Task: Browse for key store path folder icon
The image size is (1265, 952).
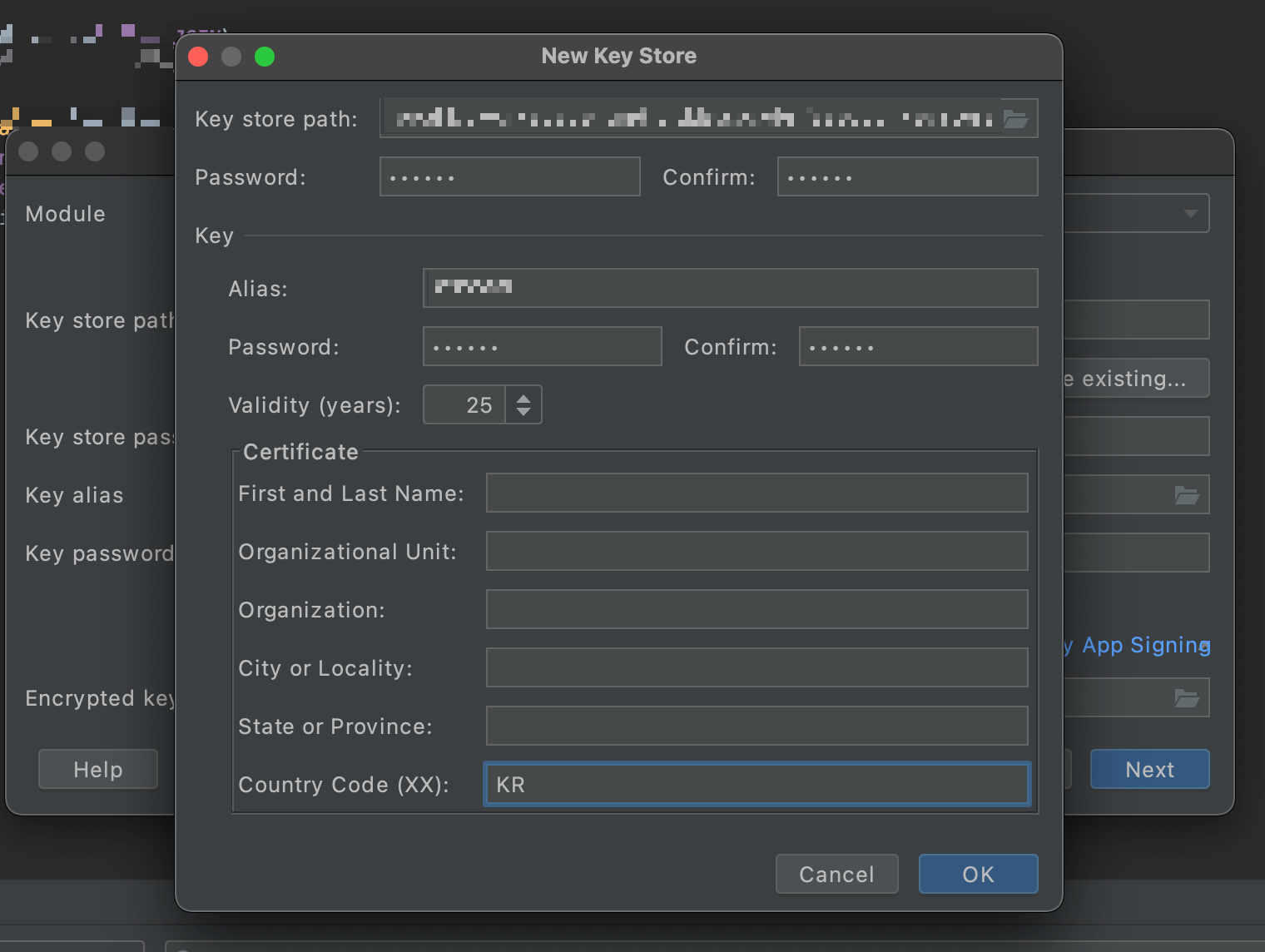Action: point(1015,119)
